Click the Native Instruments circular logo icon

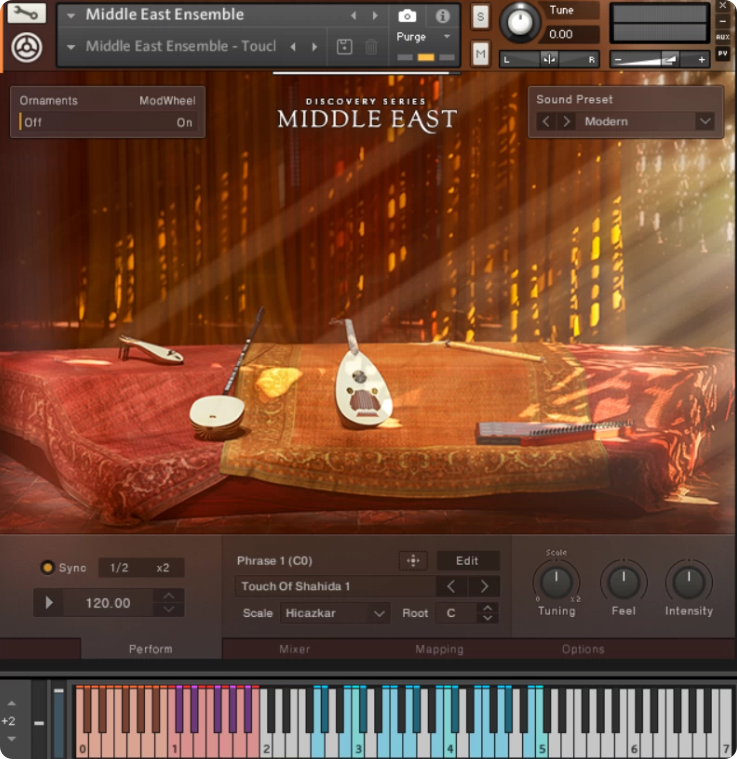tap(27, 47)
